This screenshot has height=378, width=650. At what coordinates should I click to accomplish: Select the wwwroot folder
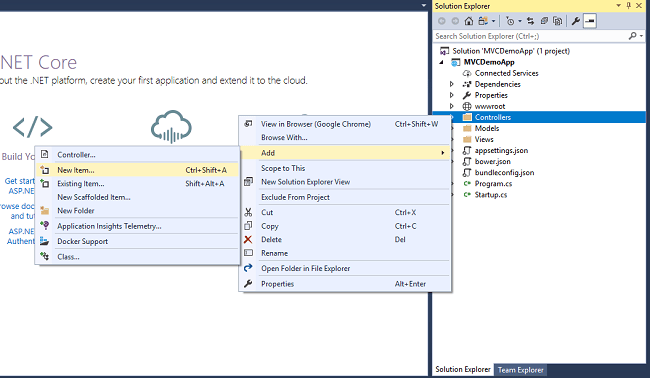tap(490, 106)
